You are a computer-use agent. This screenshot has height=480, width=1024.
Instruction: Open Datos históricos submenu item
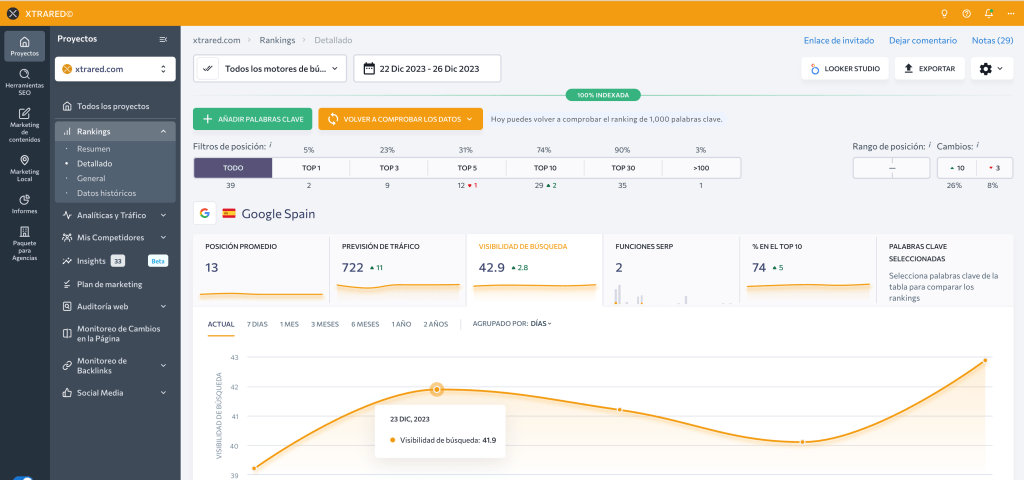106,193
